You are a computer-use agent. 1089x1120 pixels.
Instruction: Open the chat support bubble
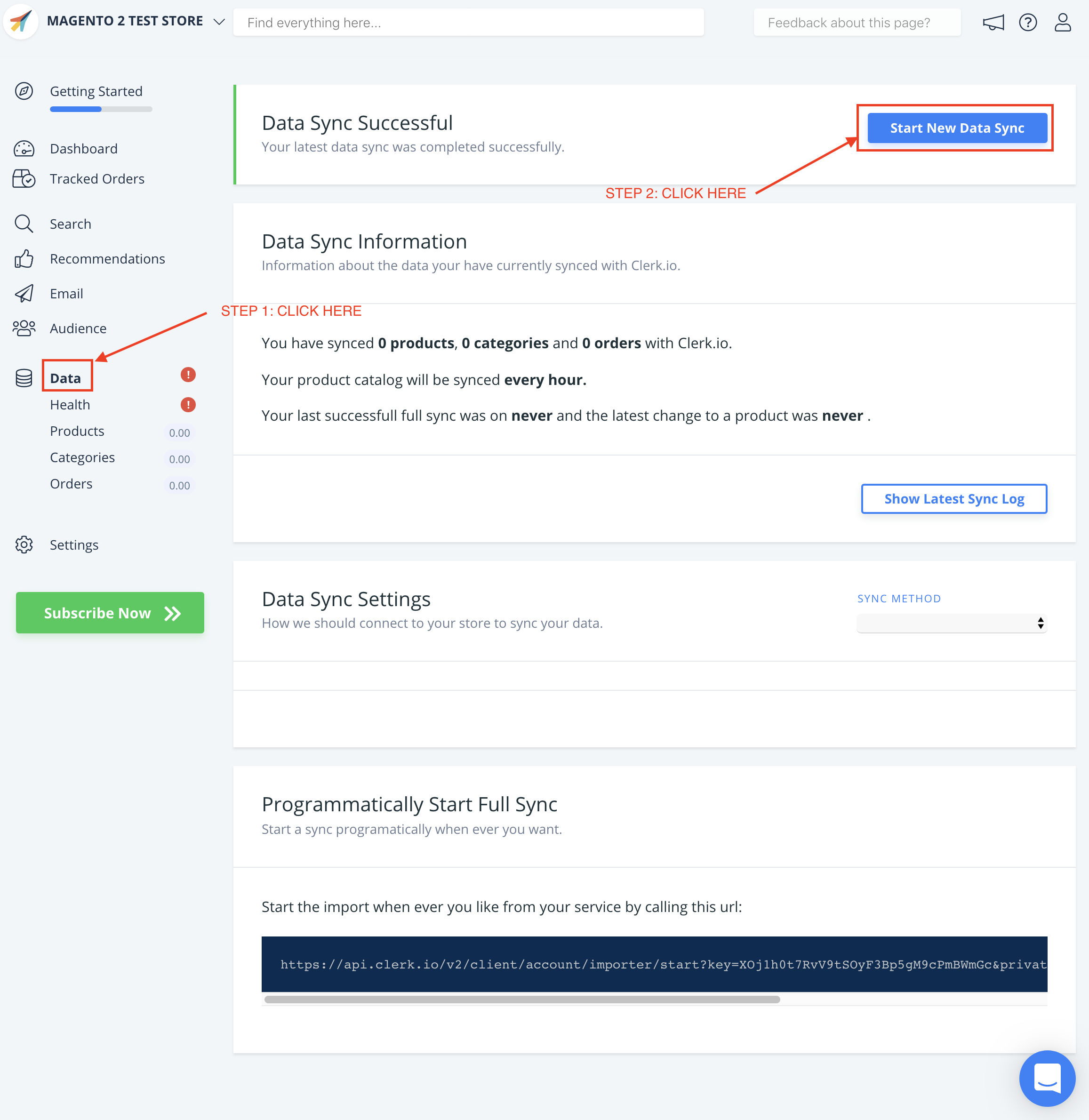pos(1047,1078)
